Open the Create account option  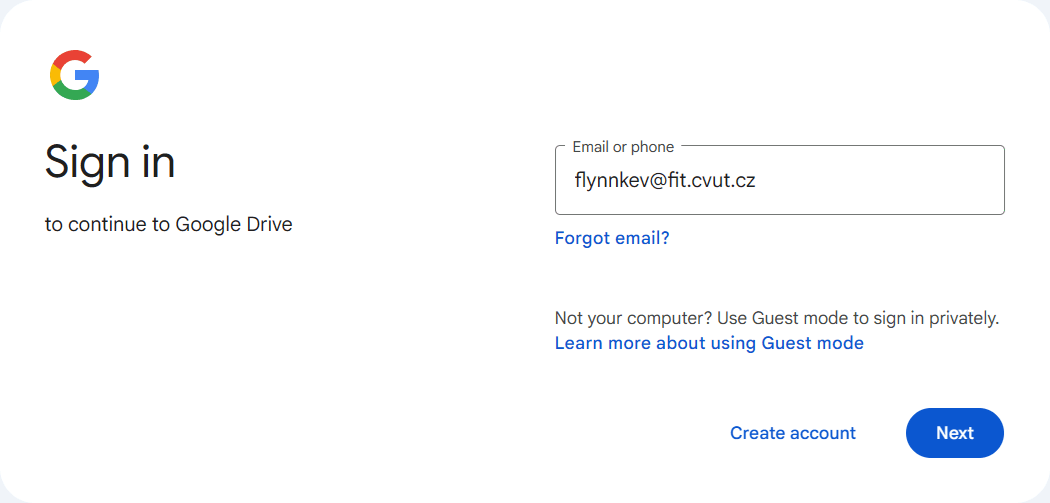coord(792,433)
